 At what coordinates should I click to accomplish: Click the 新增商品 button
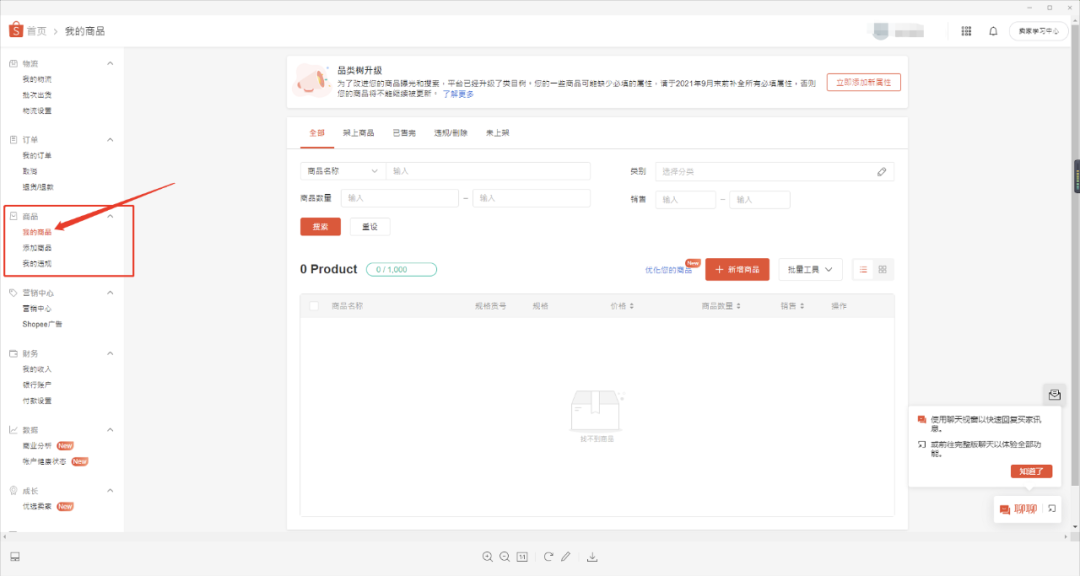click(x=736, y=269)
